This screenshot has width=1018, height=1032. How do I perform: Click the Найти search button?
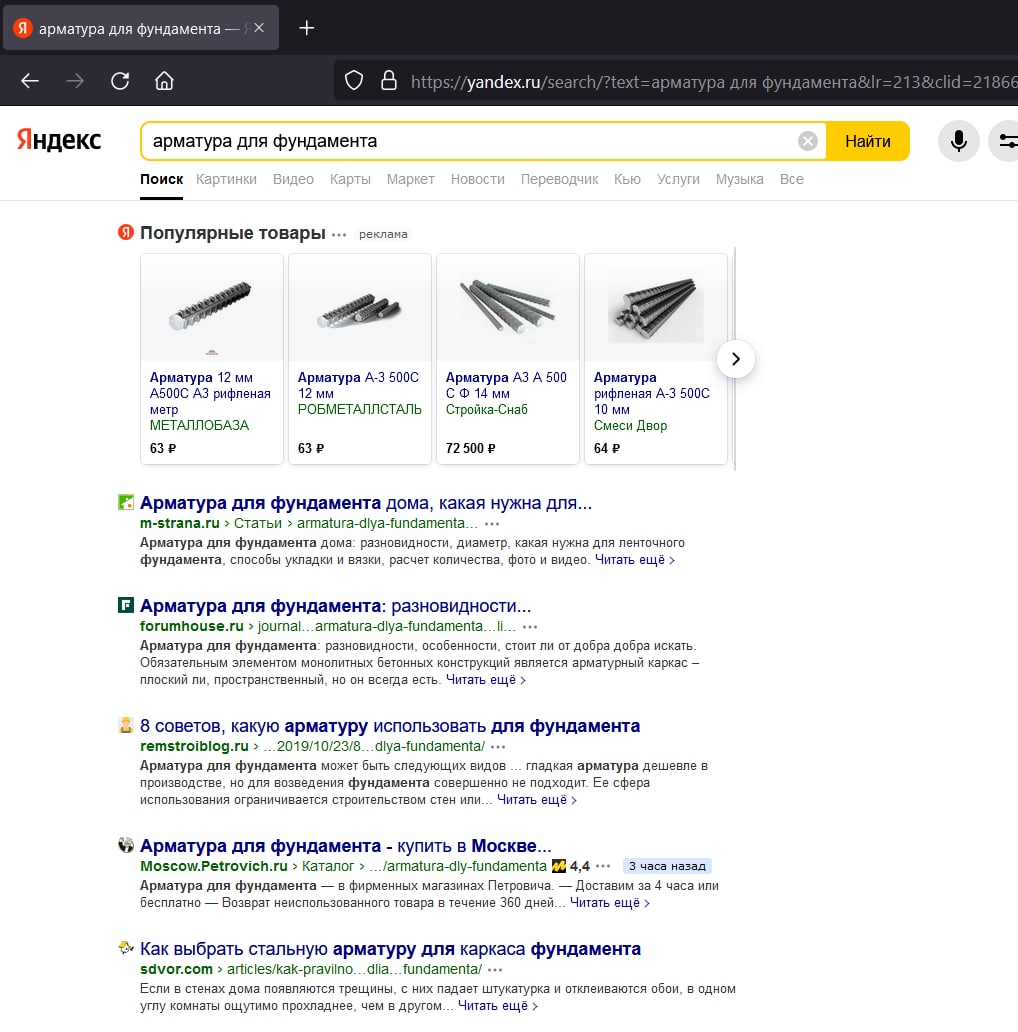[868, 141]
